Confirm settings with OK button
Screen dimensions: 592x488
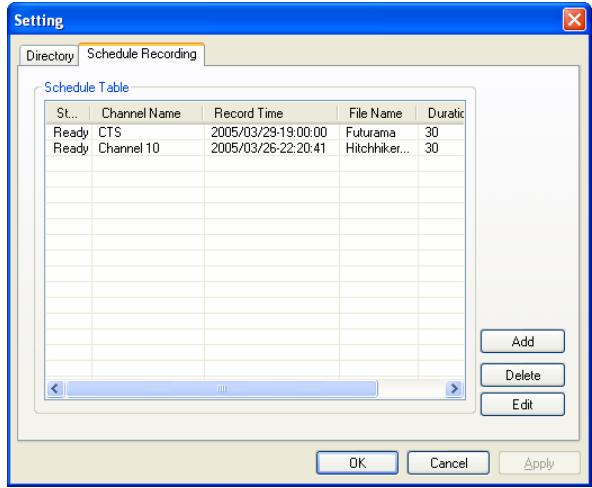(357, 463)
